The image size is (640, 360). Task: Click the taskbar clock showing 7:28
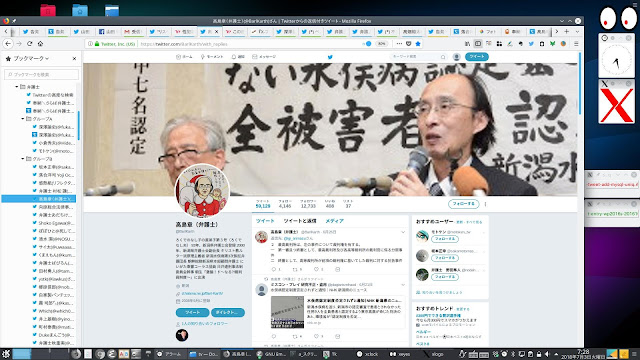[x=583, y=354]
